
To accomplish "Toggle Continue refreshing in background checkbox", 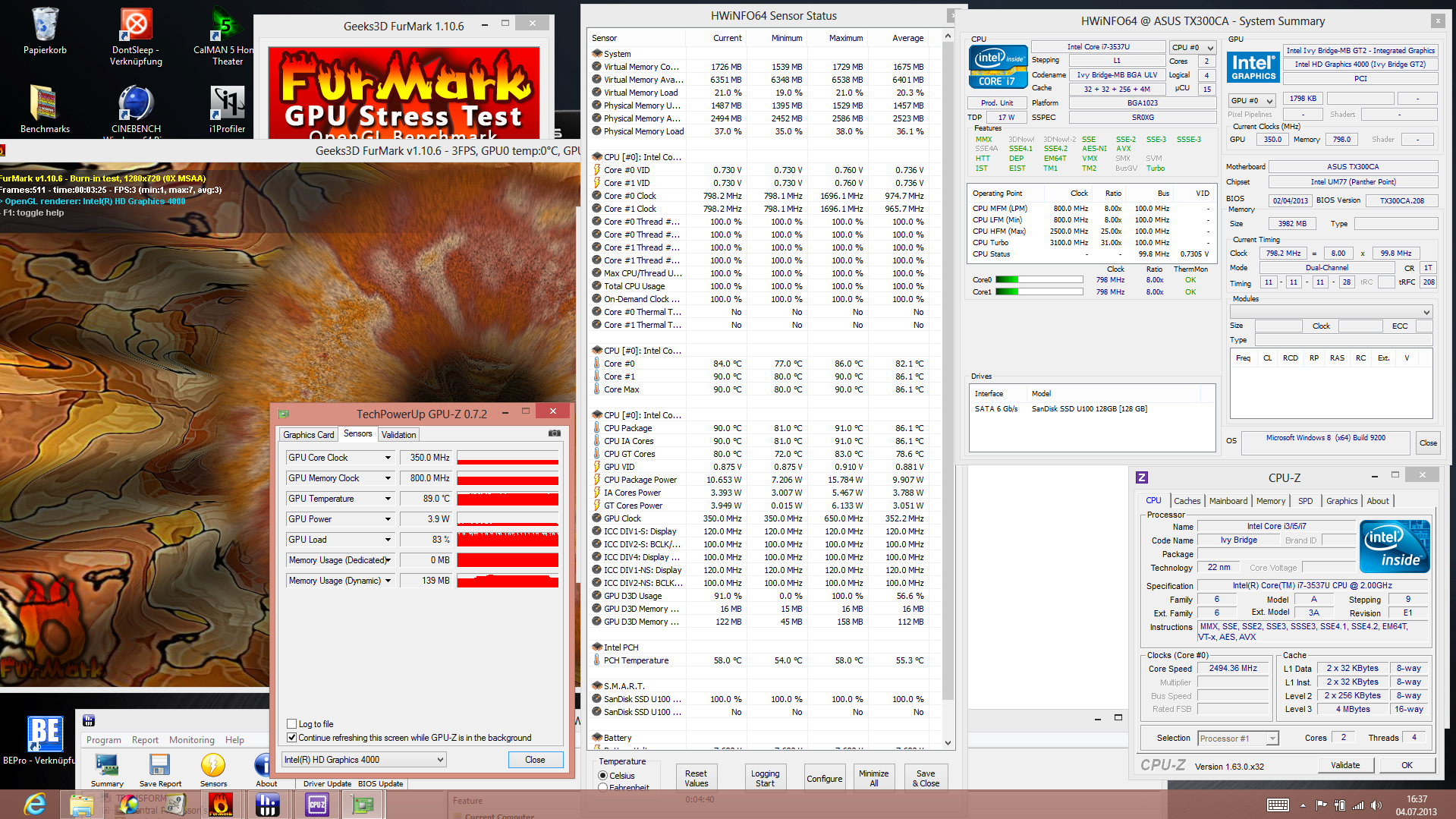I will (292, 738).
